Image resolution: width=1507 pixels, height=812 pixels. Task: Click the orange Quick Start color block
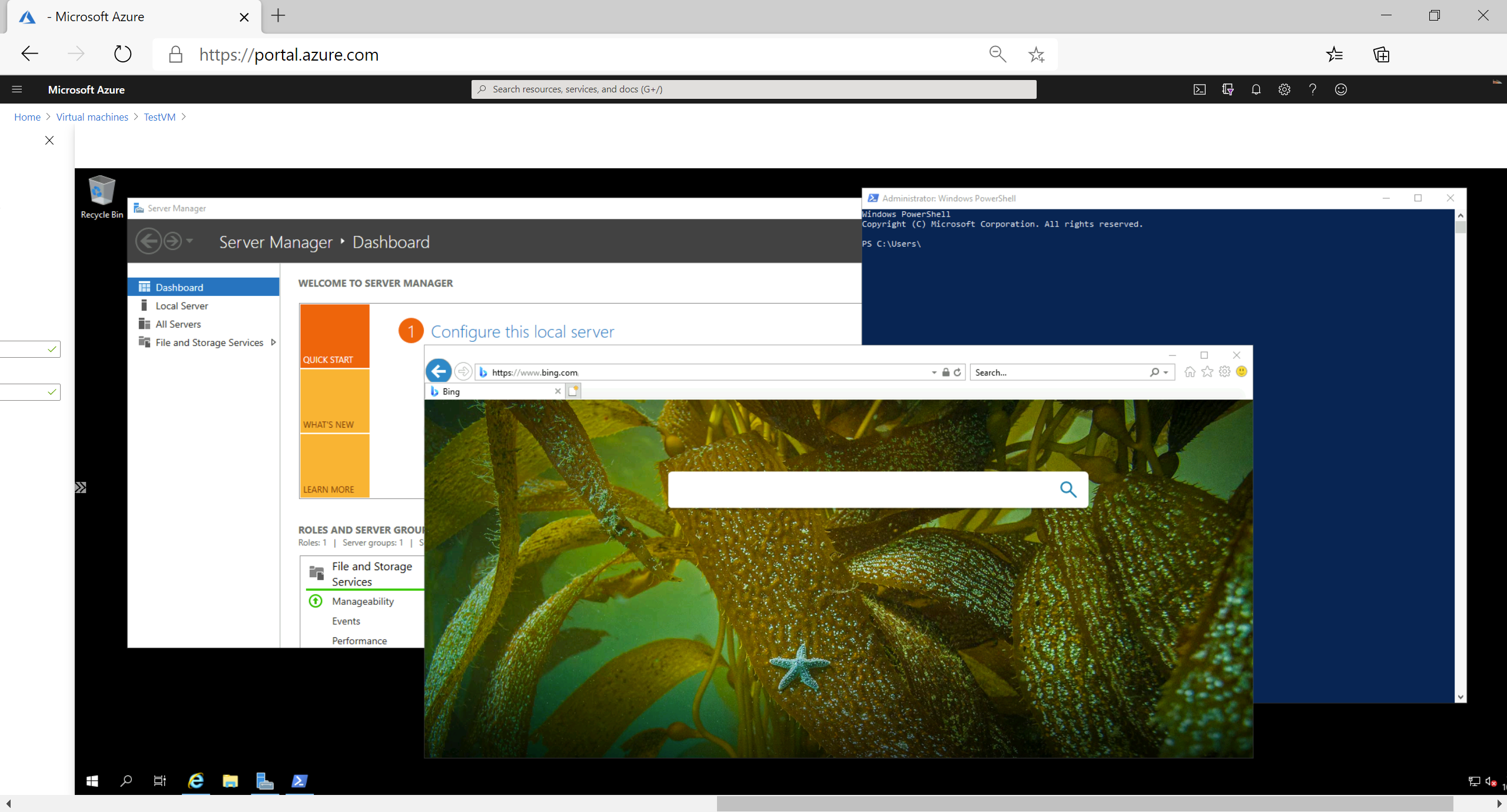click(334, 335)
